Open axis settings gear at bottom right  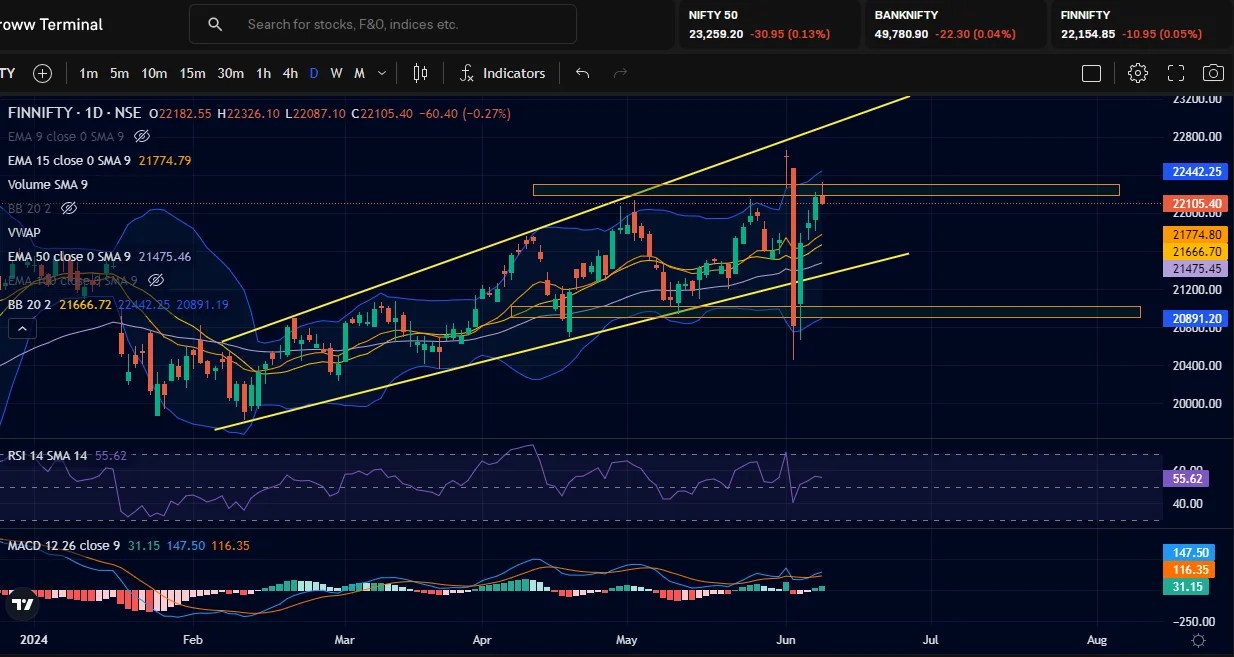[x=1198, y=639]
